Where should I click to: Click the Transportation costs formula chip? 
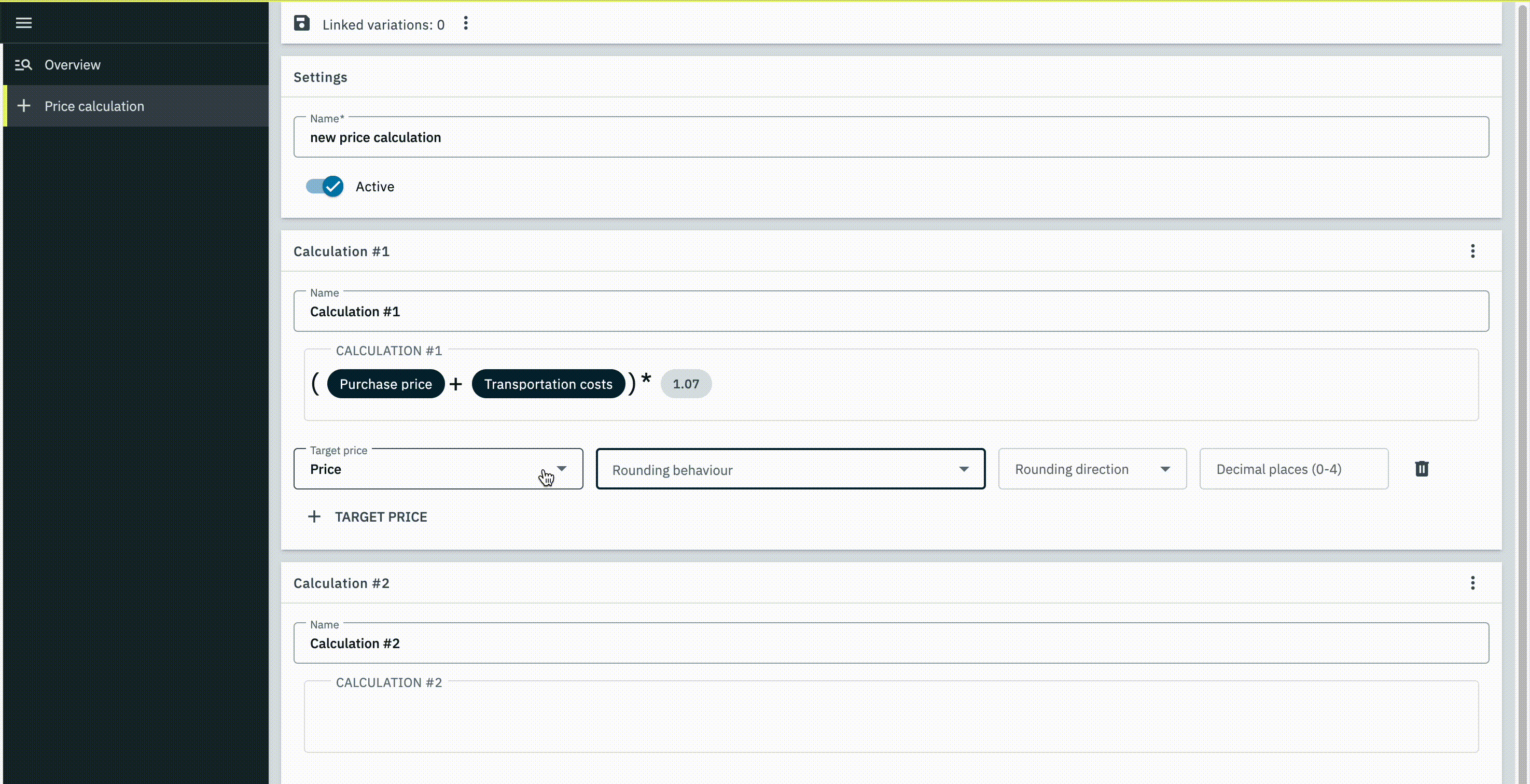pos(548,384)
